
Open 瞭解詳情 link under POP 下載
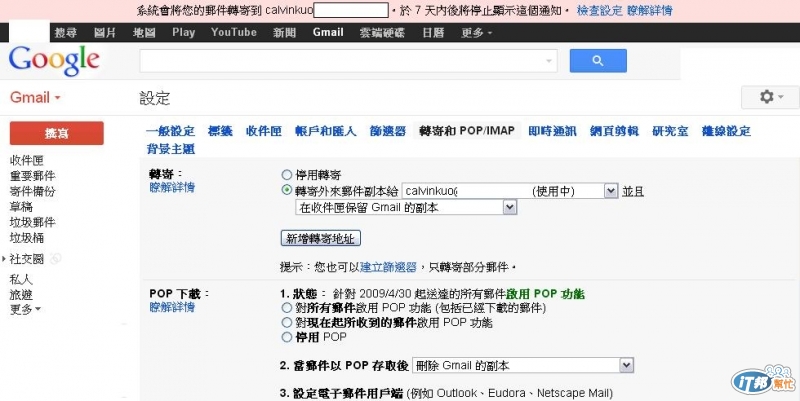[172, 307]
